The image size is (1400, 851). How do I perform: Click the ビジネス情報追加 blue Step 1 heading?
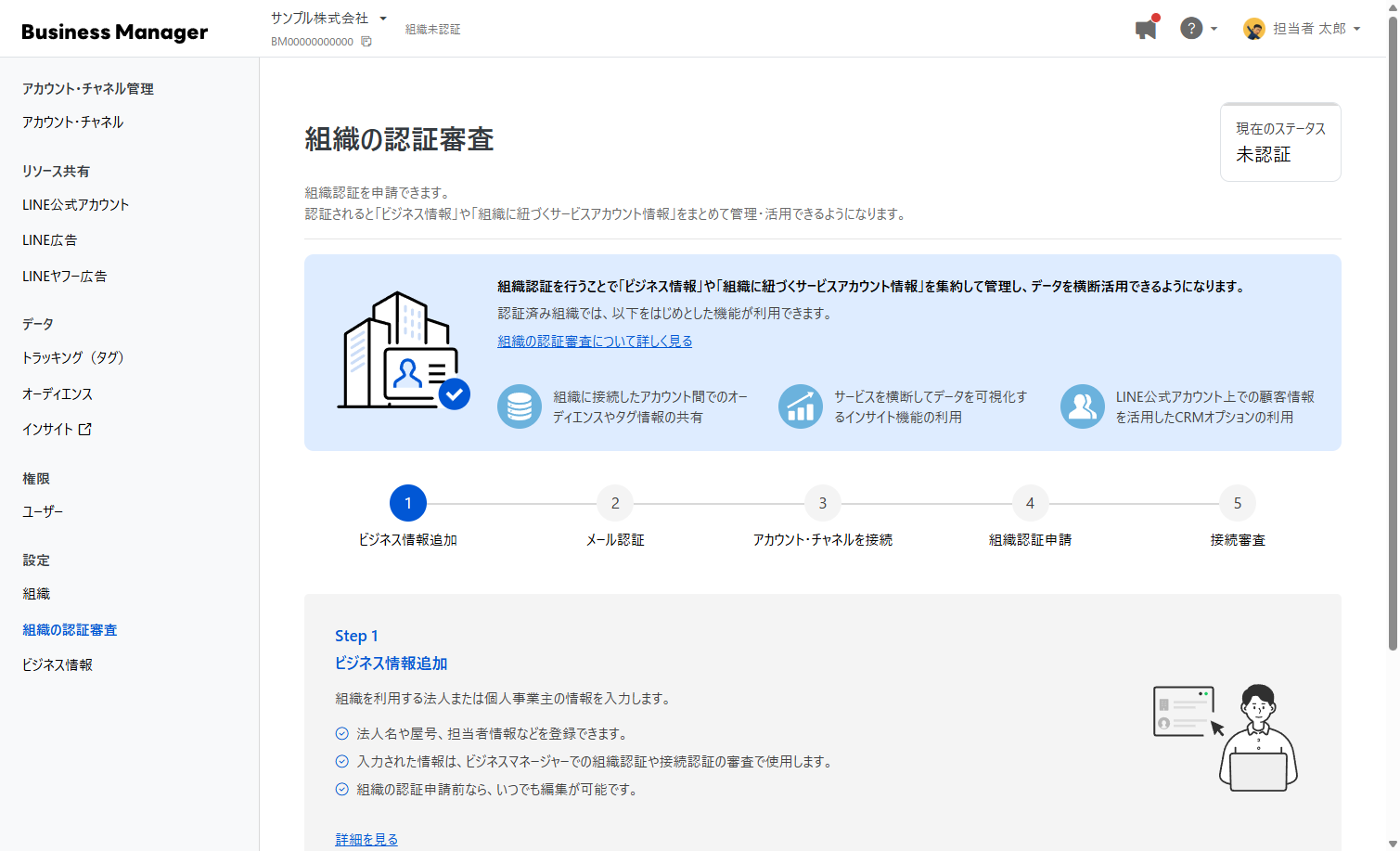(392, 664)
